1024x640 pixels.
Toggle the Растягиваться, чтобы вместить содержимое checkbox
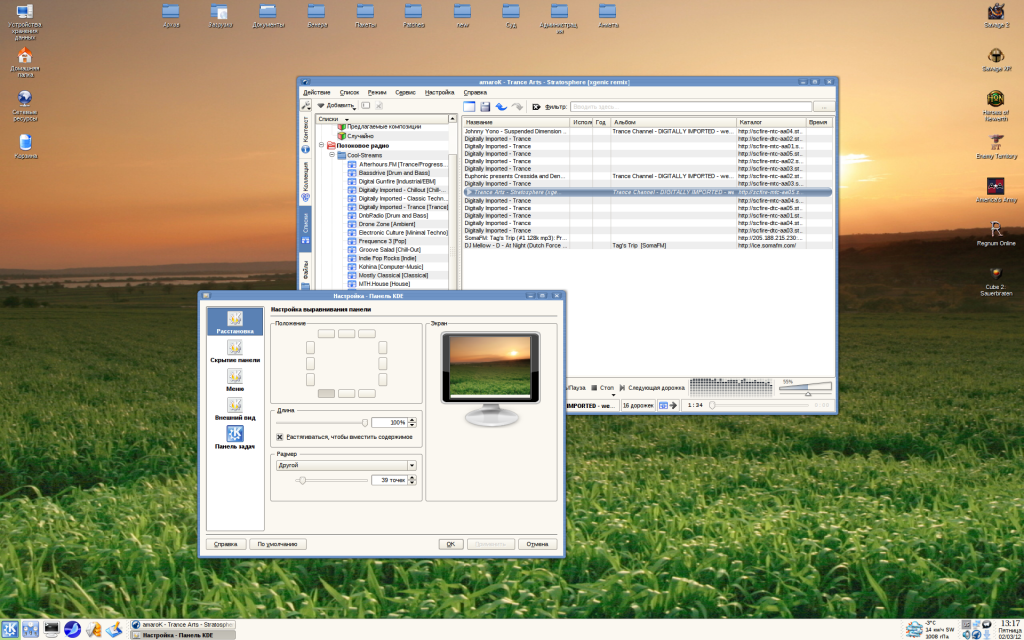(x=280, y=437)
